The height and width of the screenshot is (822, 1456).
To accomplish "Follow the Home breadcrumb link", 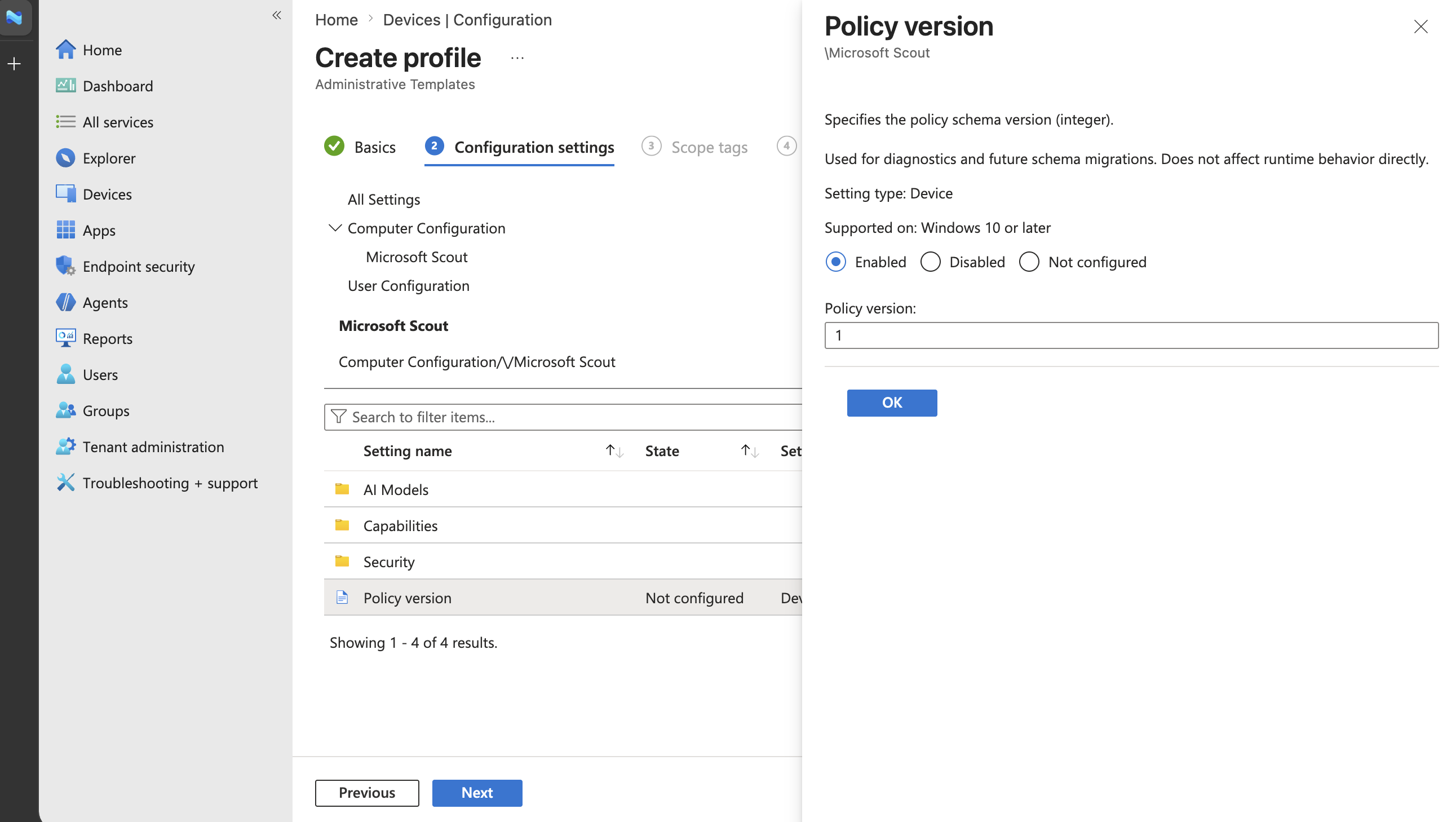I will click(337, 20).
